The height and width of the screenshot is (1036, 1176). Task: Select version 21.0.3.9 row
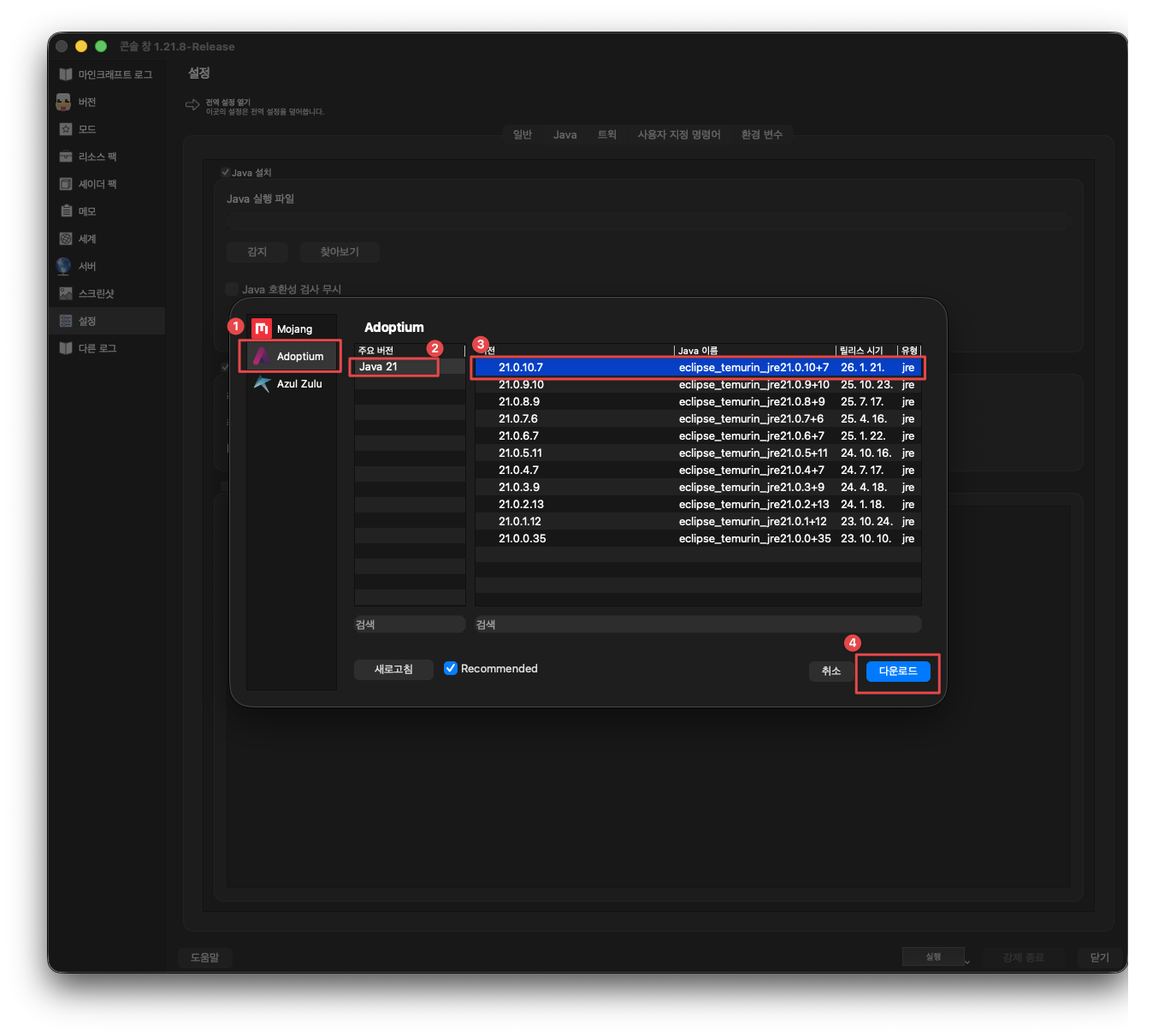698,487
